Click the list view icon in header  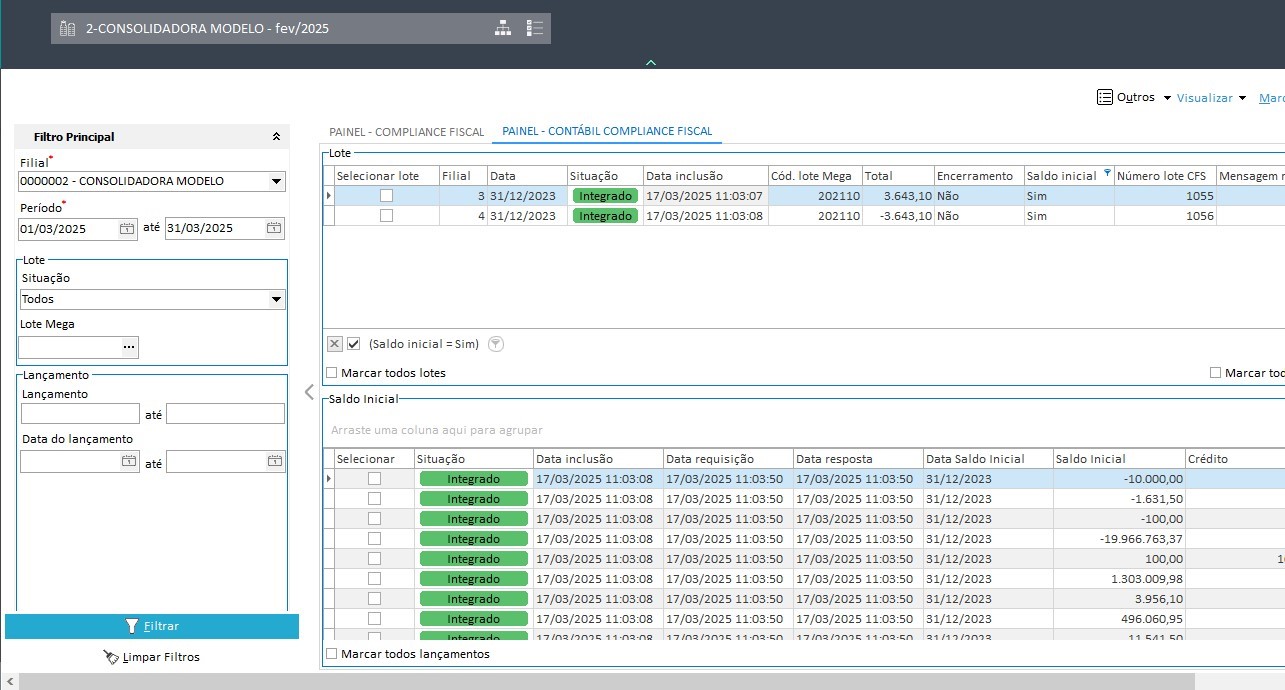tap(535, 28)
